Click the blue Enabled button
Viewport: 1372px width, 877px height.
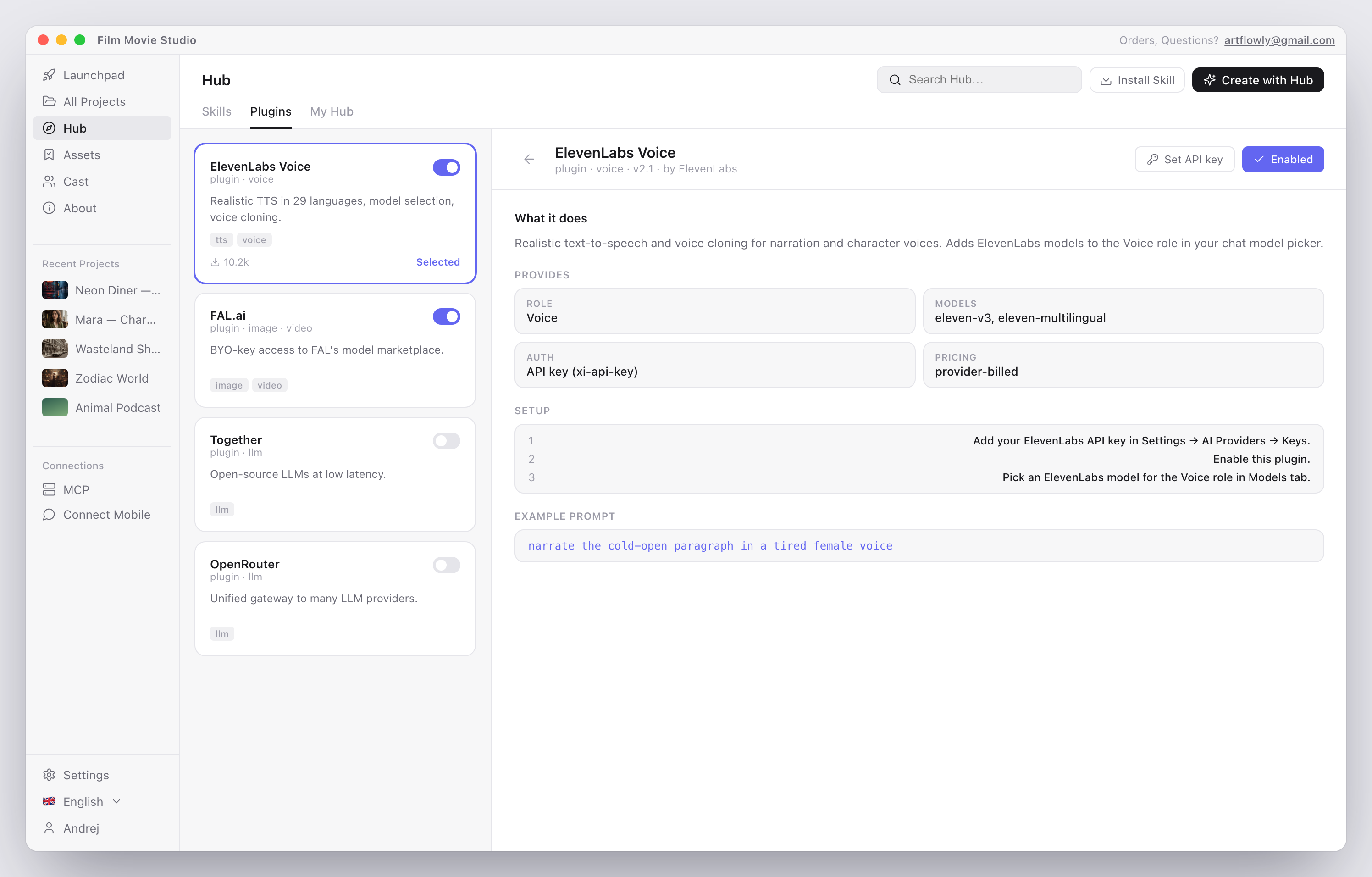(x=1283, y=160)
